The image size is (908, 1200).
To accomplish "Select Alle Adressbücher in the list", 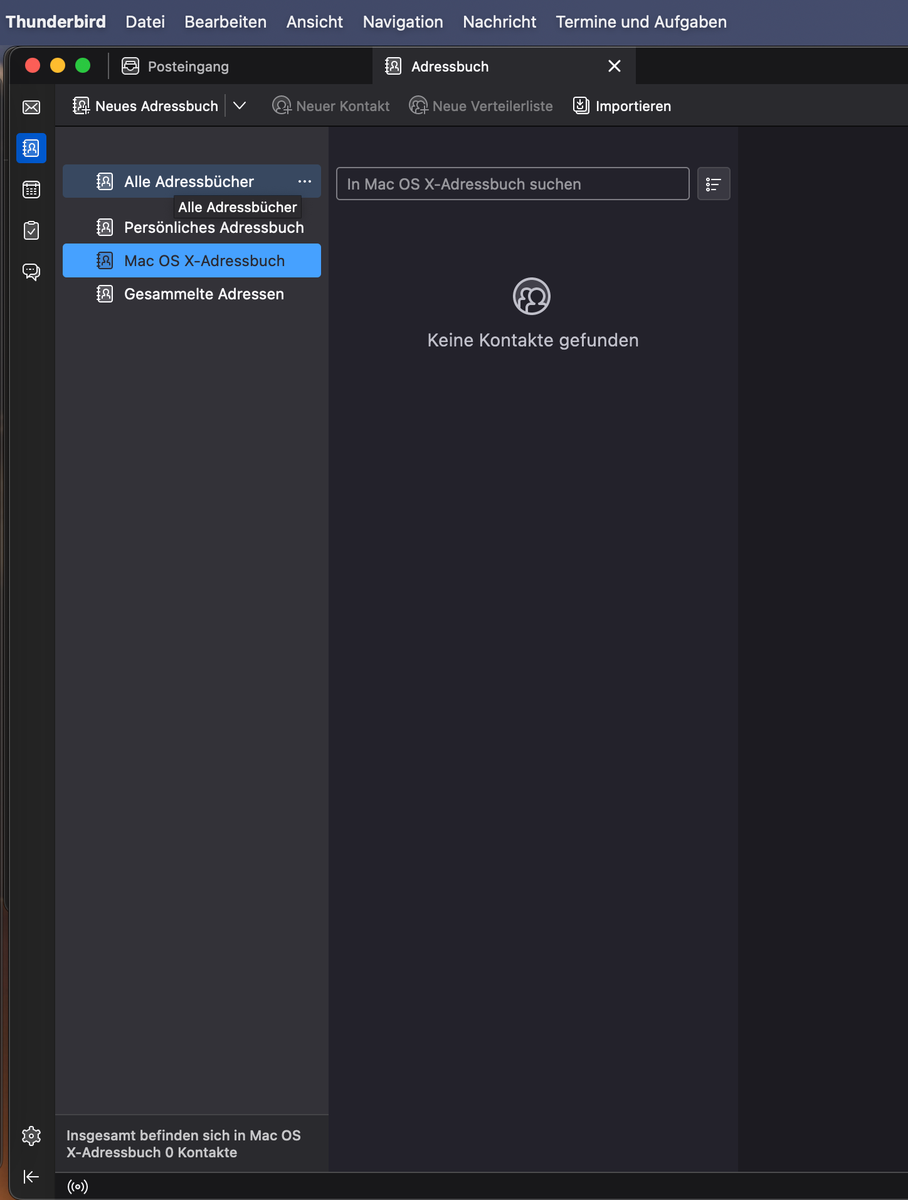I will click(x=192, y=181).
